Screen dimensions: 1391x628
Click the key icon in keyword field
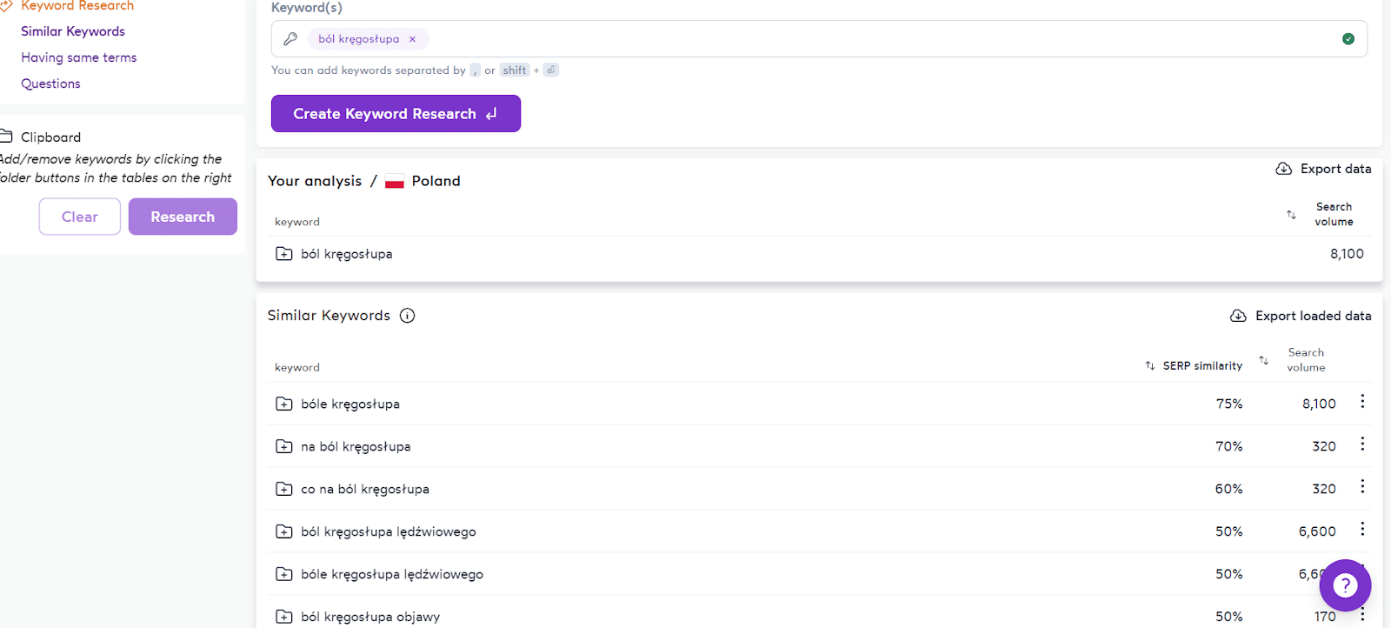290,39
